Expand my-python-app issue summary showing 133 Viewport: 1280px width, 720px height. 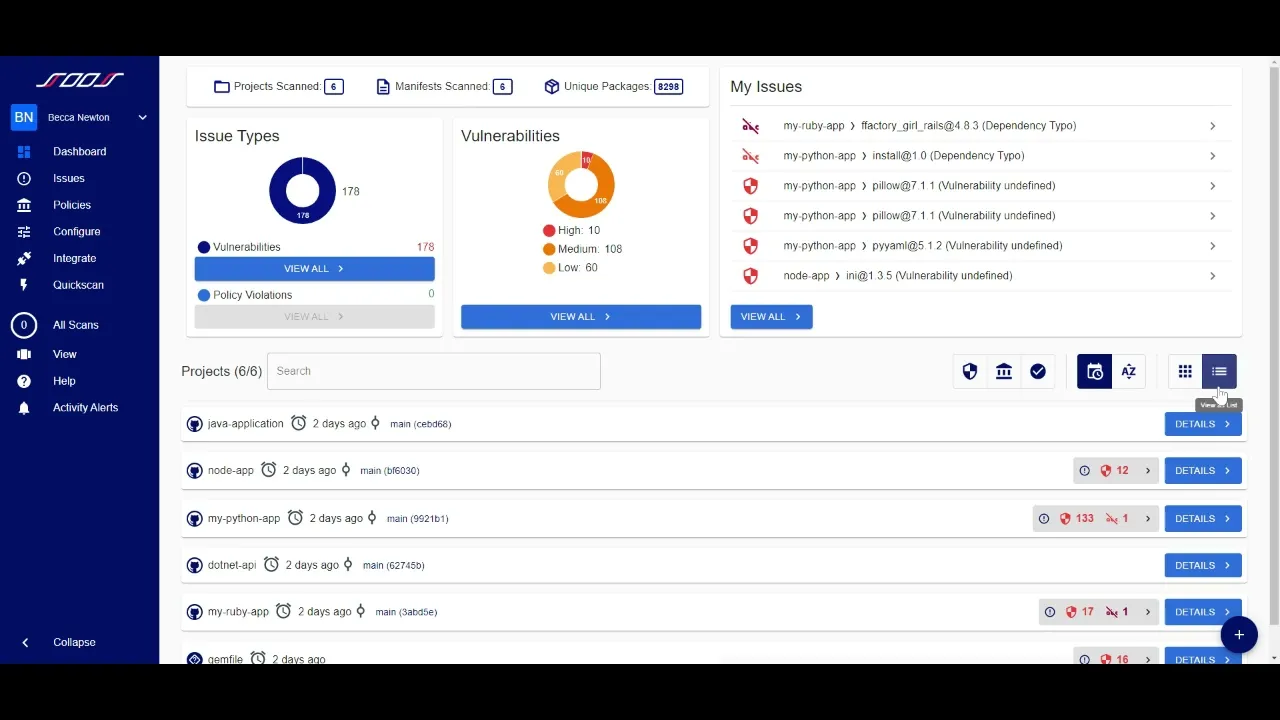click(x=1096, y=519)
